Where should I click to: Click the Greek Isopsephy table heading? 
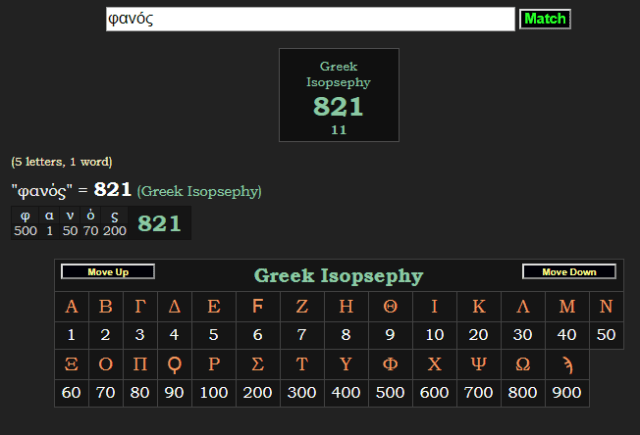[338, 275]
